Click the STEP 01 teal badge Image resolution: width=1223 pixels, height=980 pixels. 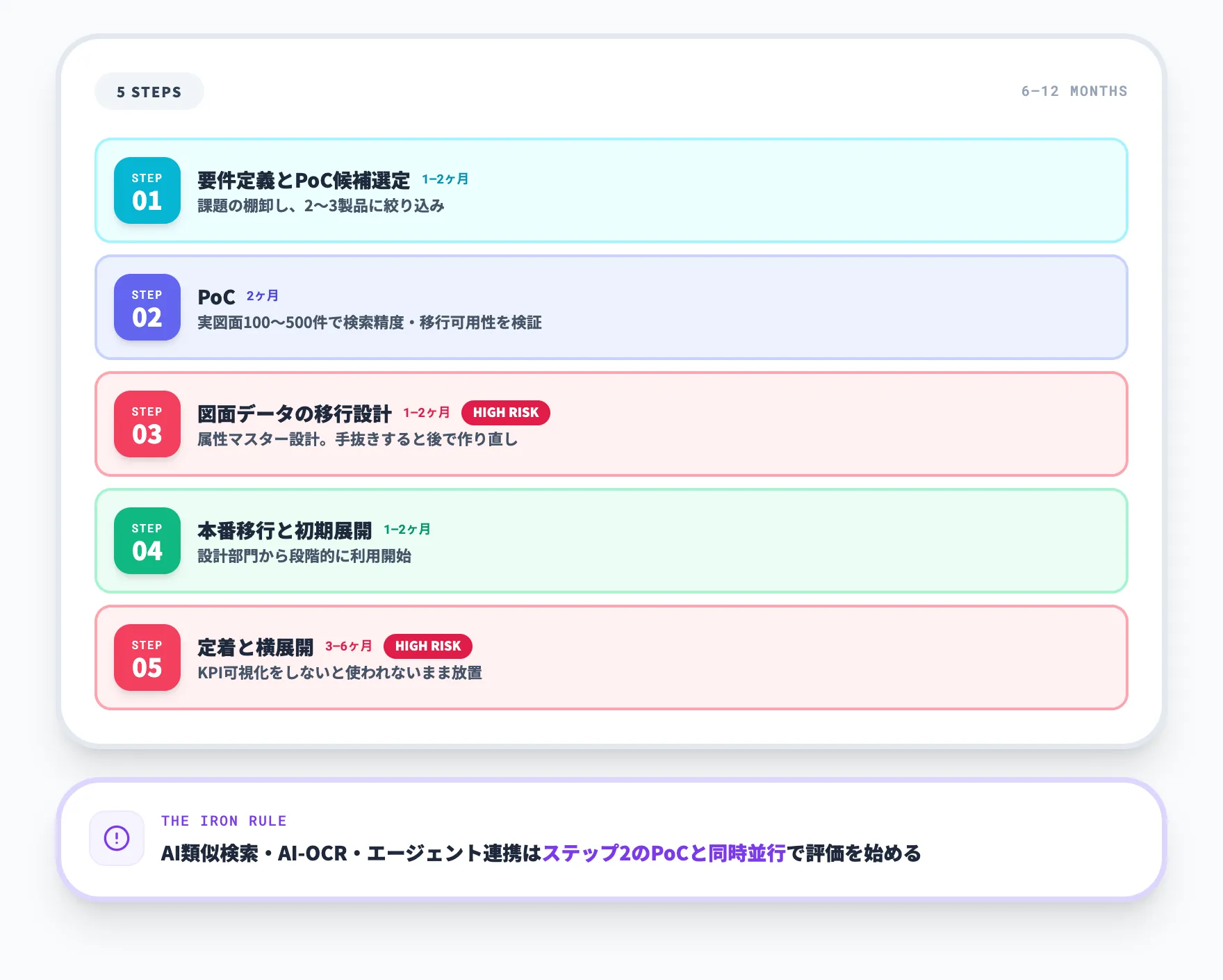click(147, 192)
